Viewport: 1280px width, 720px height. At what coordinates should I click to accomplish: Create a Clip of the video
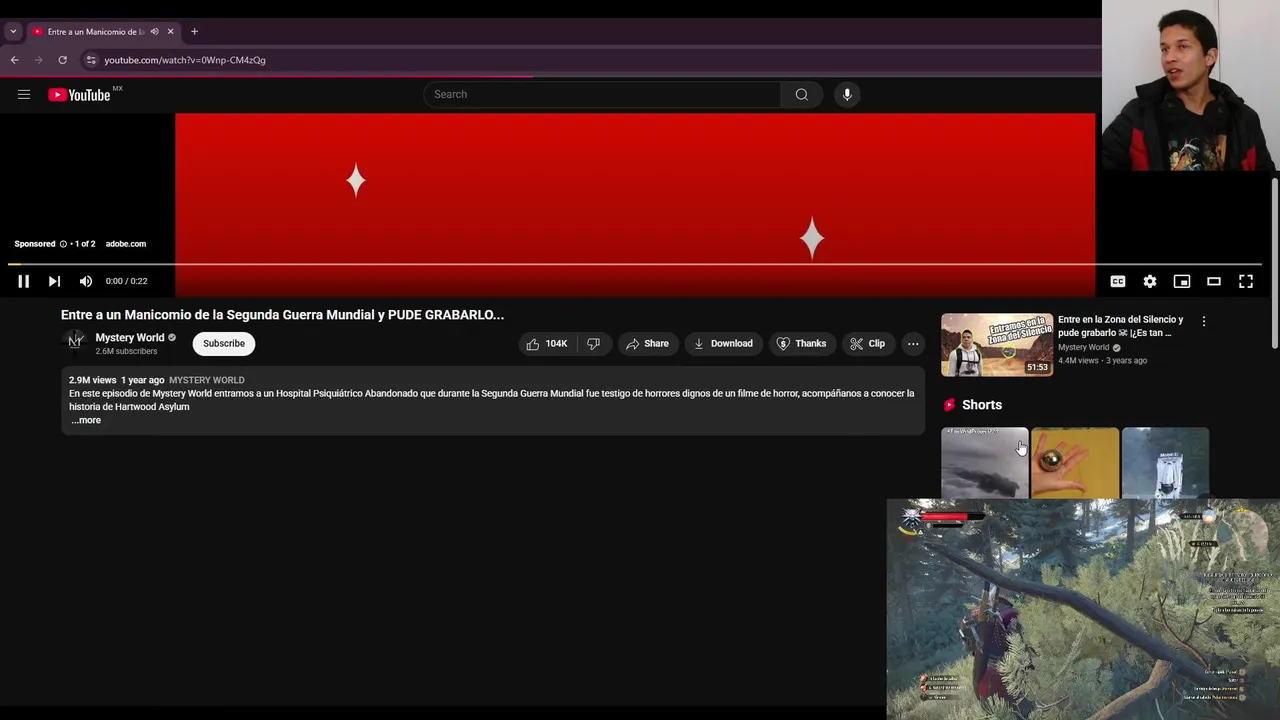tap(867, 344)
